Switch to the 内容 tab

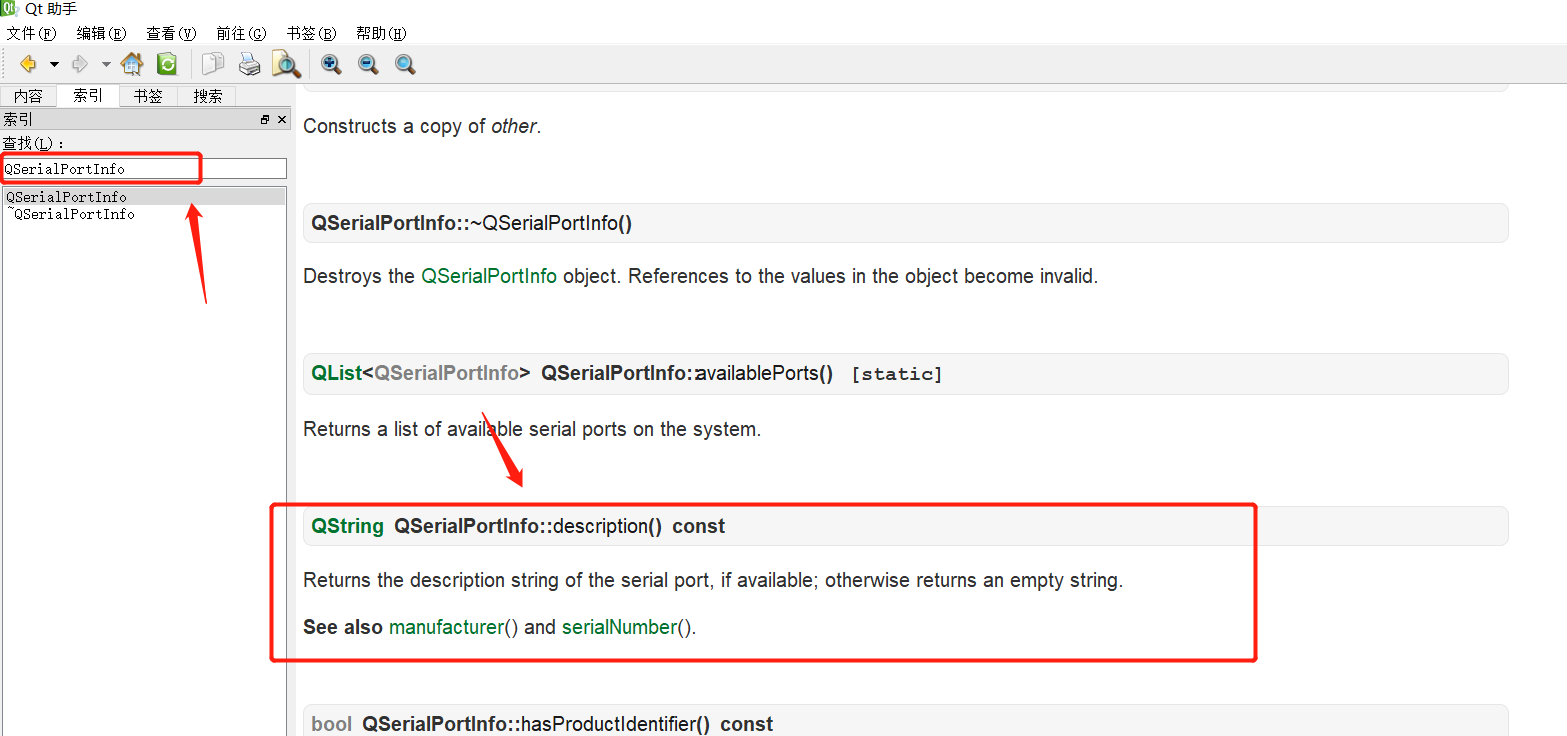[x=29, y=96]
